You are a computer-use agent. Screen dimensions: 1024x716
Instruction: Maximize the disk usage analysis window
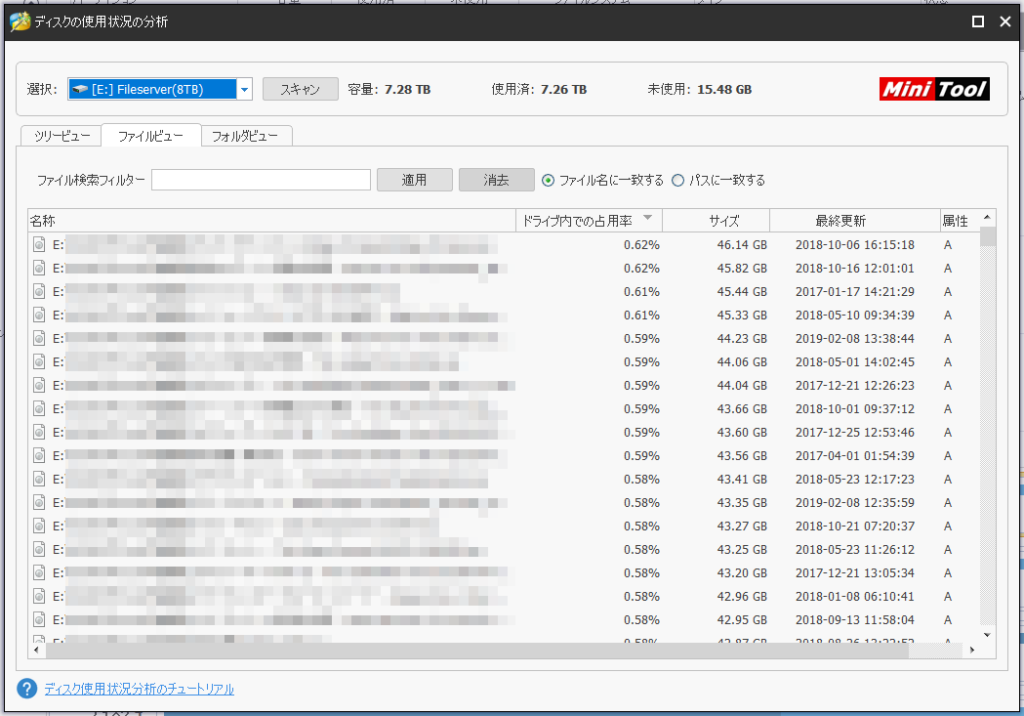(978, 22)
